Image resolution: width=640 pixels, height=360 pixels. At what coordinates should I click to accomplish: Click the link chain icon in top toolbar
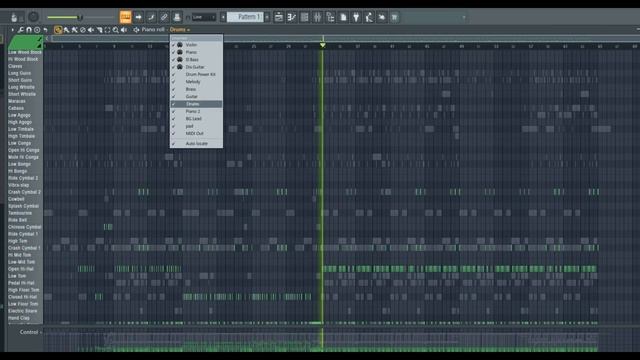[x=164, y=17]
